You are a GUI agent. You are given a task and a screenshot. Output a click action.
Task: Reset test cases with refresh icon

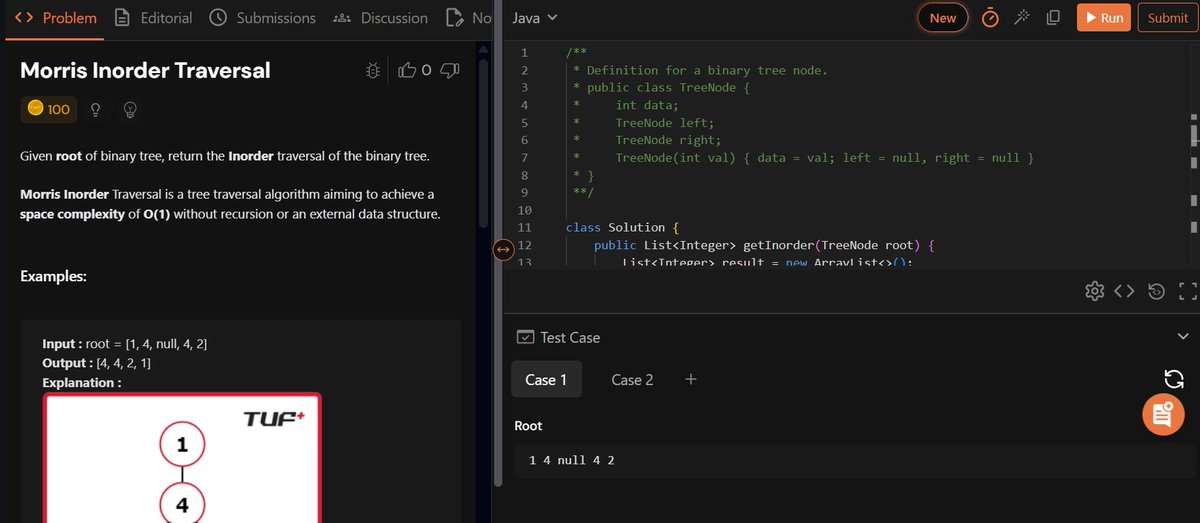1174,378
